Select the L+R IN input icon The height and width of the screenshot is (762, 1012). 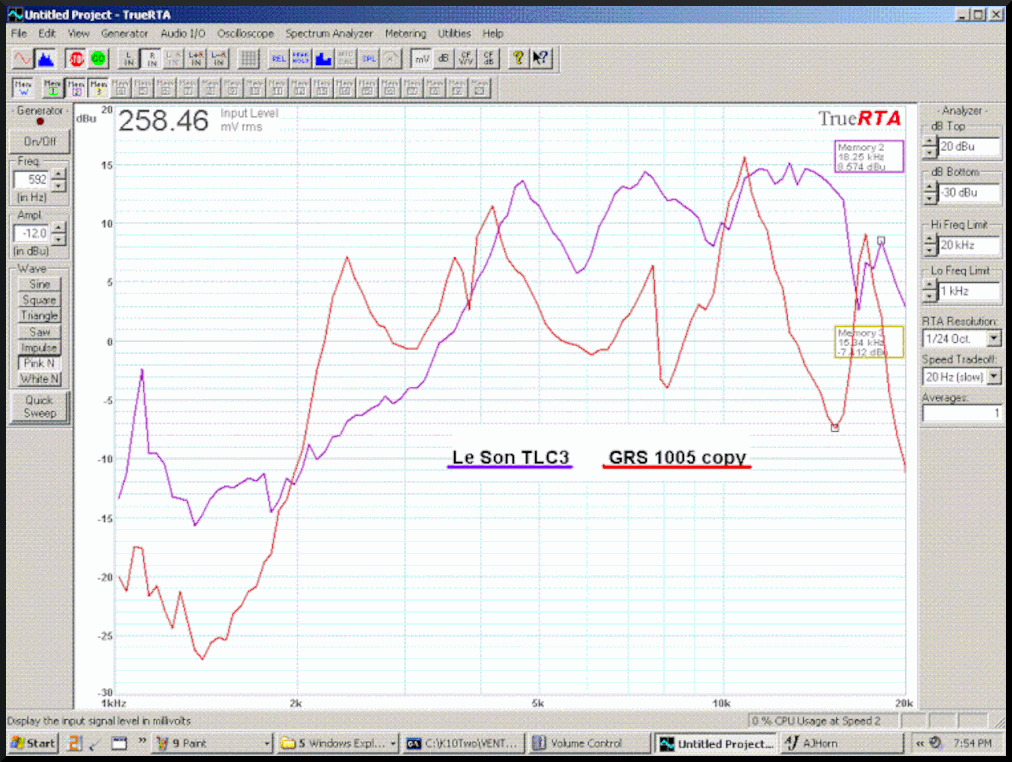tap(196, 59)
